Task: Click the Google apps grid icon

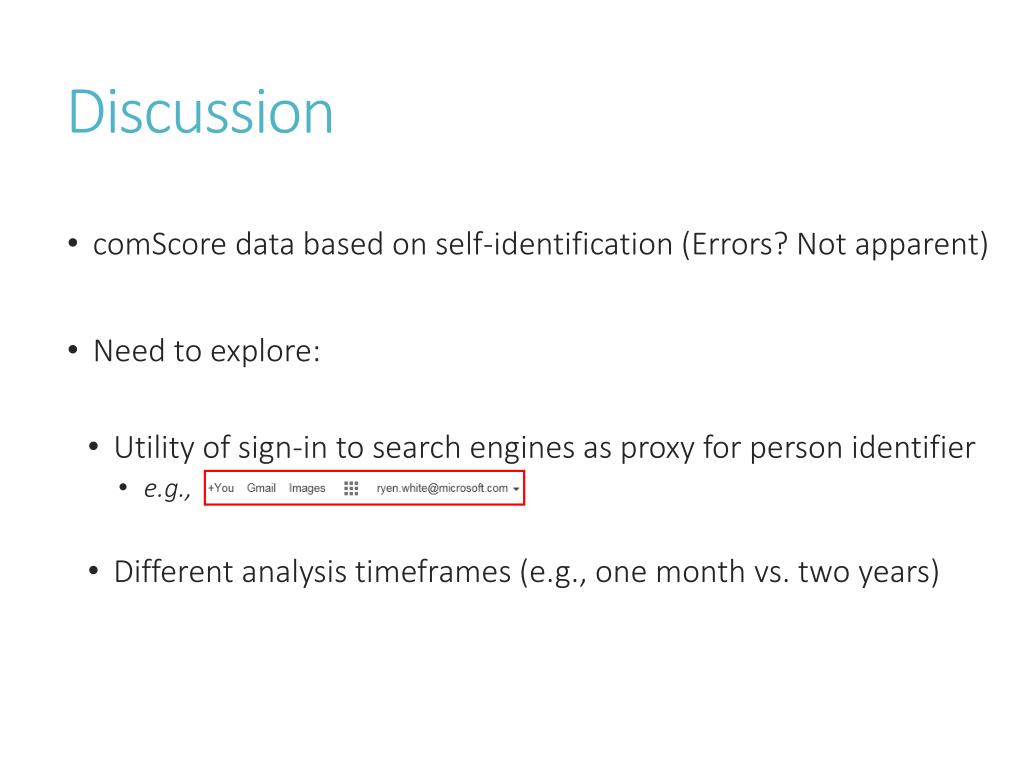Action: coord(351,488)
